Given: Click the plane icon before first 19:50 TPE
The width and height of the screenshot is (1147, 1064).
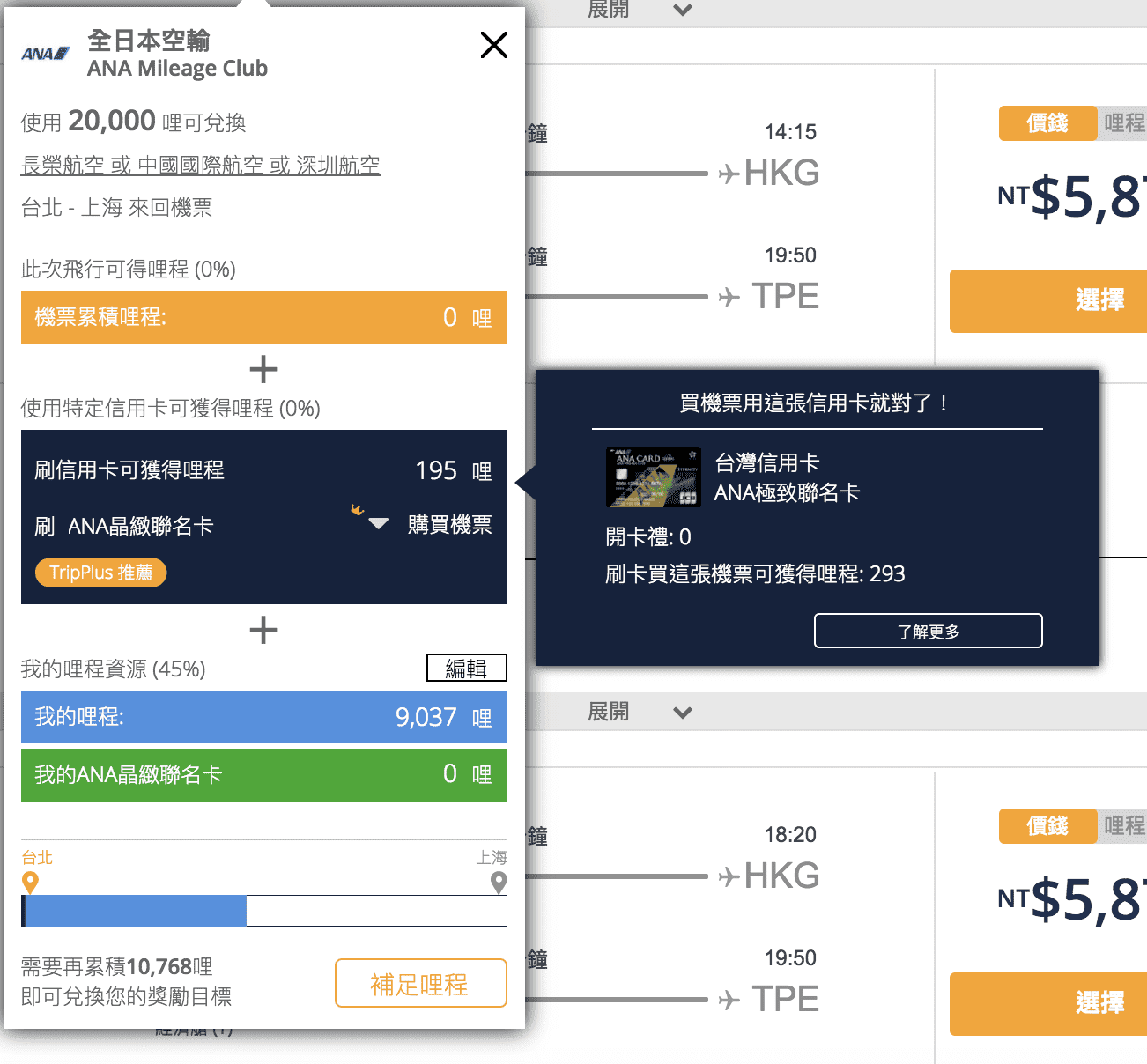Looking at the screenshot, I should pos(729,298).
